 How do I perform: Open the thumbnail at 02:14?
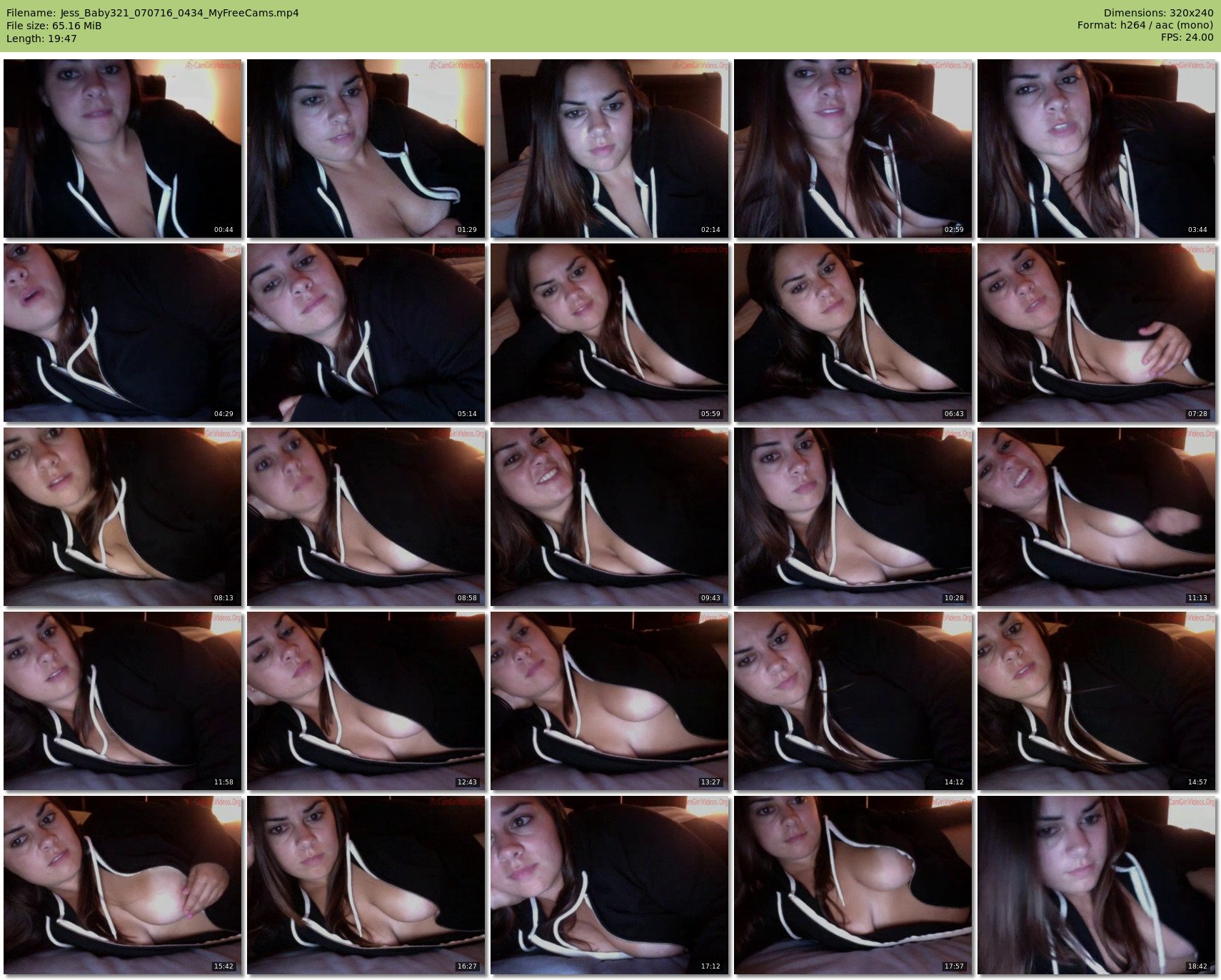(x=610, y=148)
